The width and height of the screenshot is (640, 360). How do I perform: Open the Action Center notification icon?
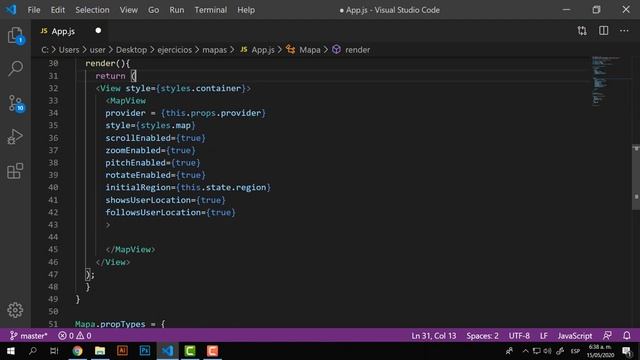627,351
